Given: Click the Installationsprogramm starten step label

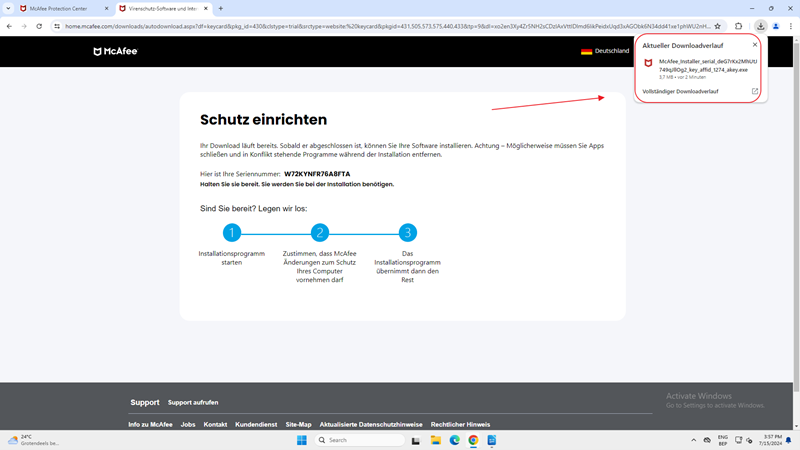Looking at the screenshot, I should (232, 258).
